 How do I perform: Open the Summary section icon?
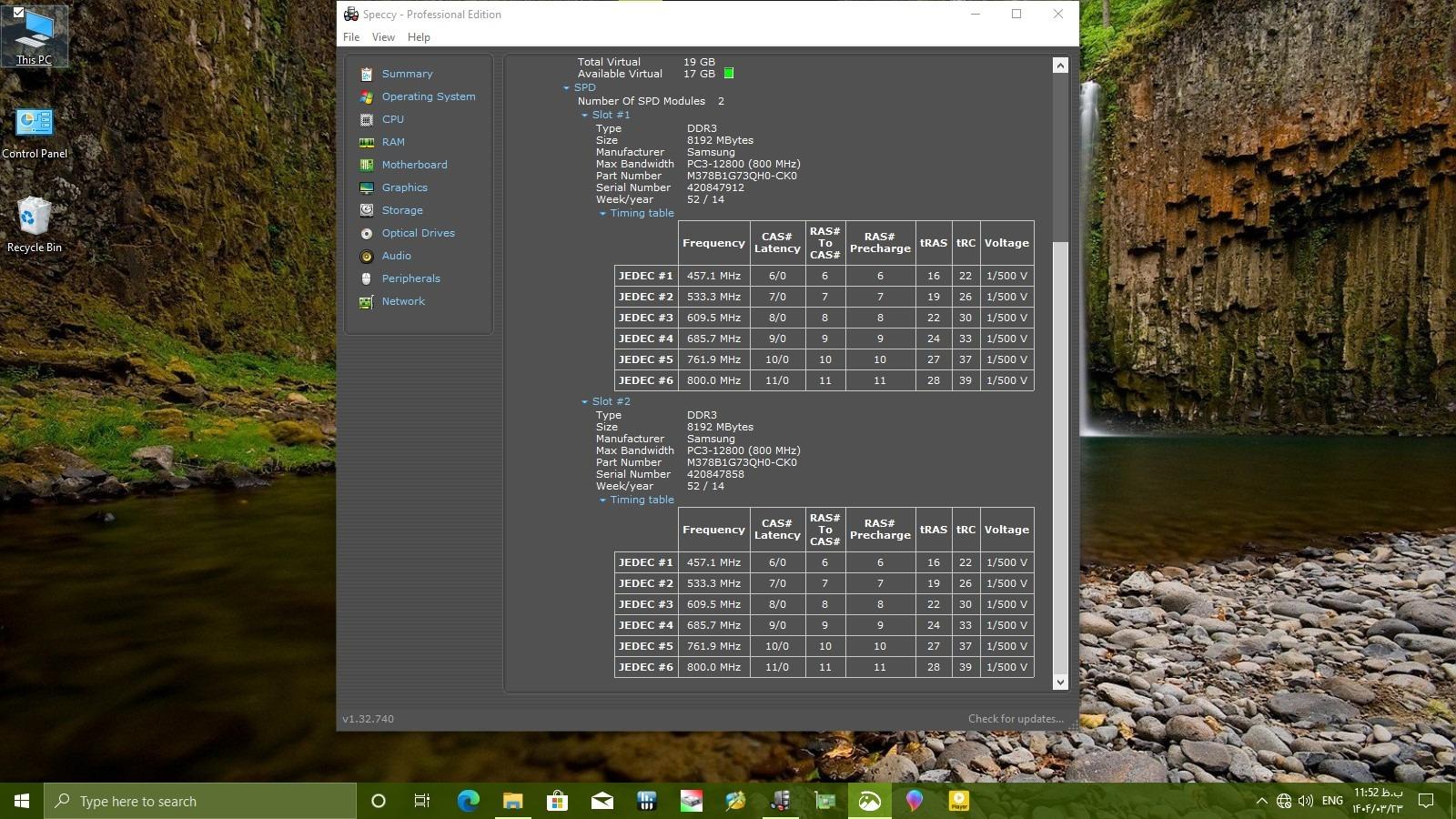coord(367,74)
